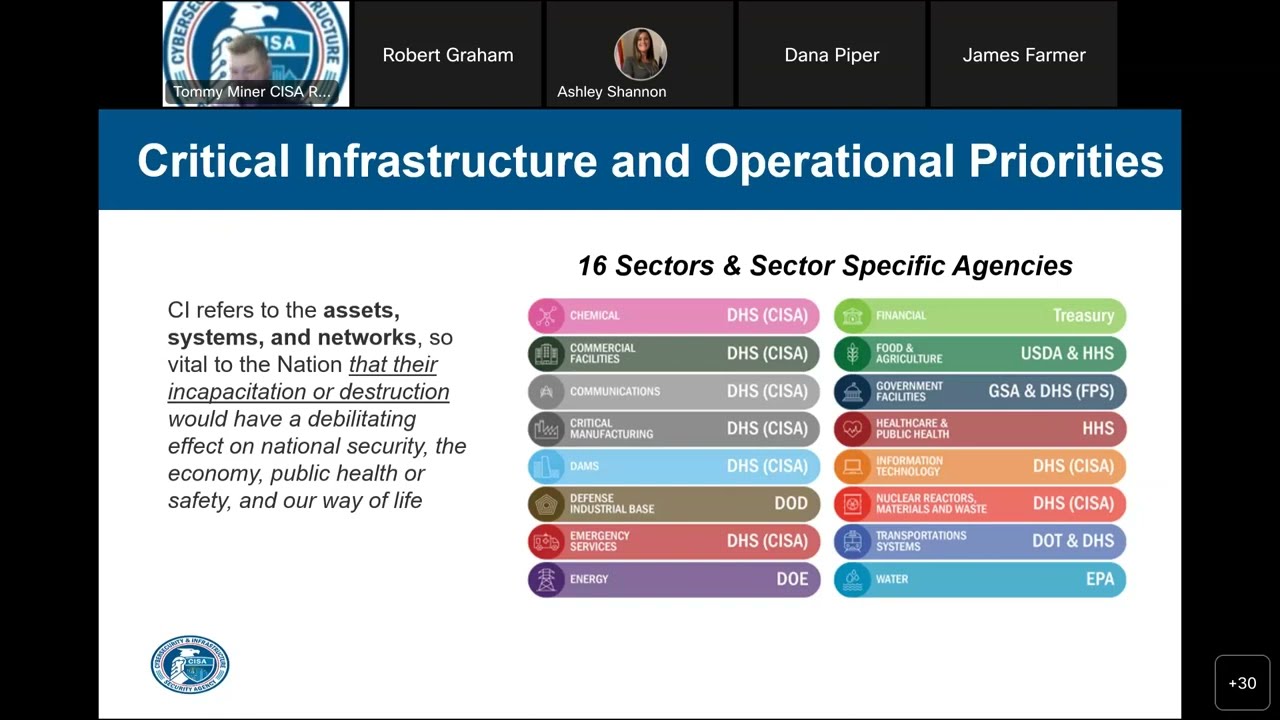The height and width of the screenshot is (720, 1280).
Task: Click the DHS (CISA) label in Chemical row
Action: 767,316
